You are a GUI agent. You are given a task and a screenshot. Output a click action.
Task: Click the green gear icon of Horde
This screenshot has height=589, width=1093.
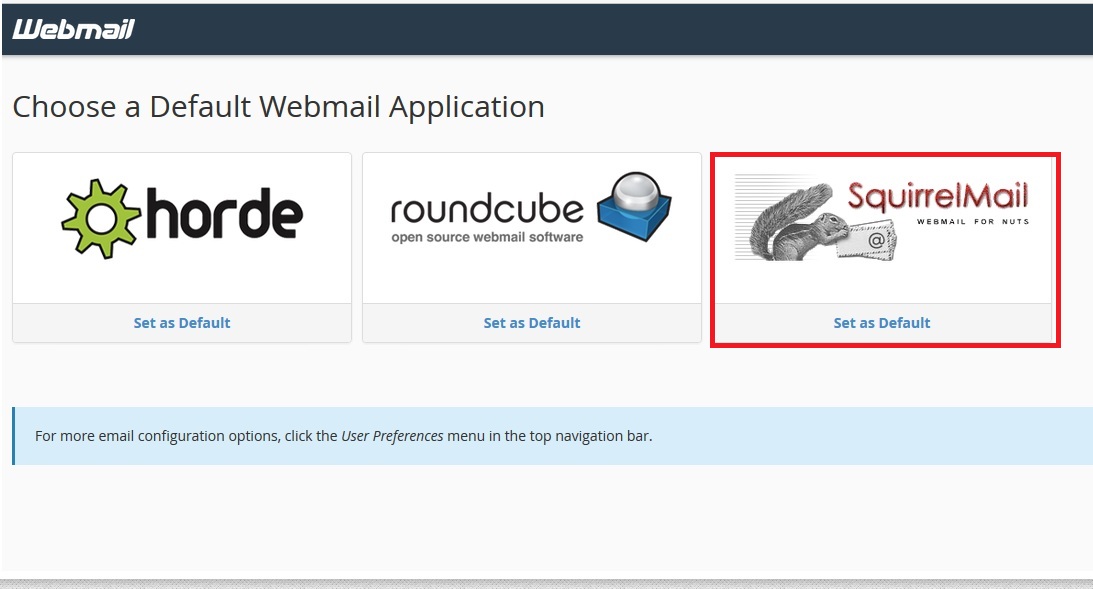(x=102, y=218)
